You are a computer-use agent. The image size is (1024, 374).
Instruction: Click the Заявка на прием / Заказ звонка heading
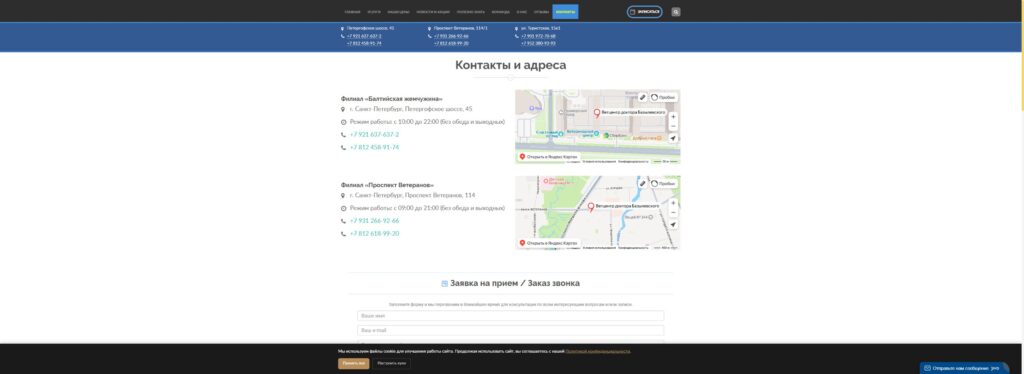coord(515,283)
